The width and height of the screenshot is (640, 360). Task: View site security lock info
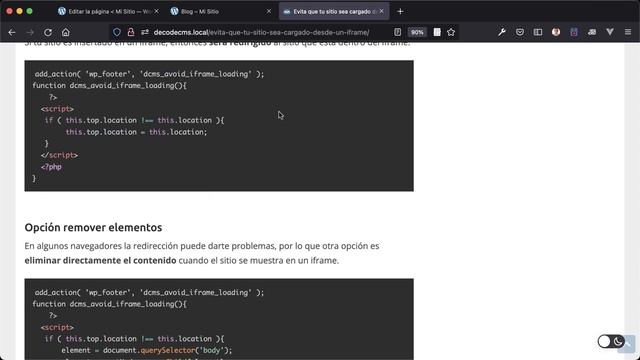point(131,32)
